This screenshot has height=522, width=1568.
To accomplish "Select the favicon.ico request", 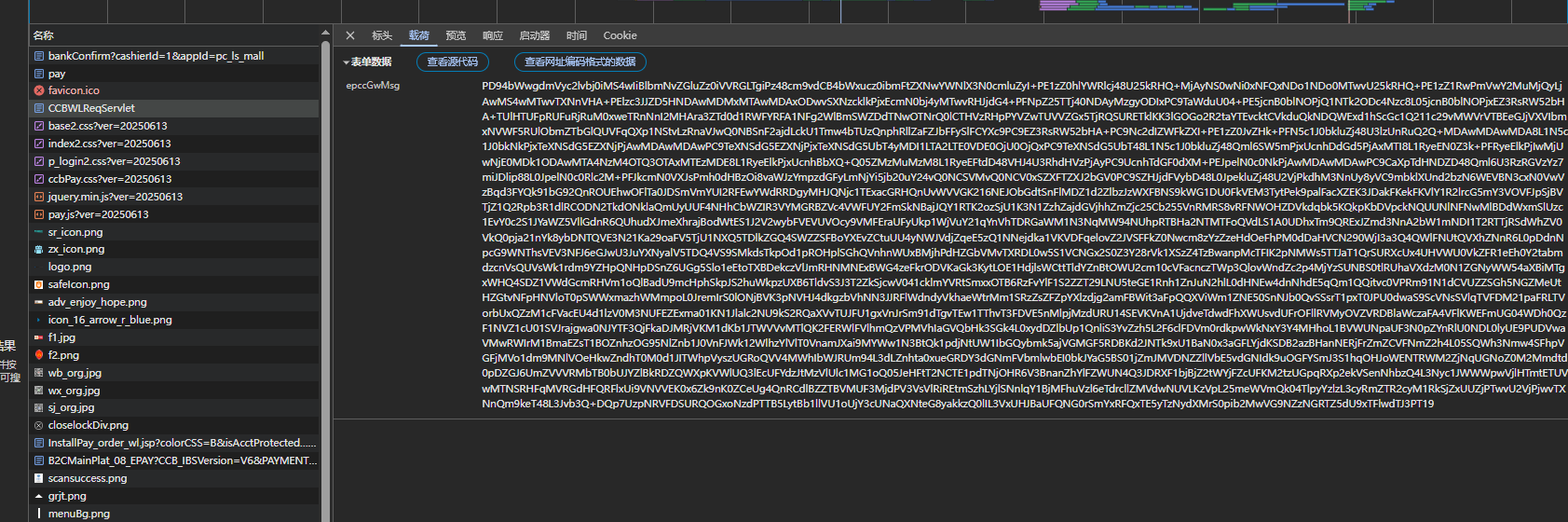I will [x=175, y=90].
